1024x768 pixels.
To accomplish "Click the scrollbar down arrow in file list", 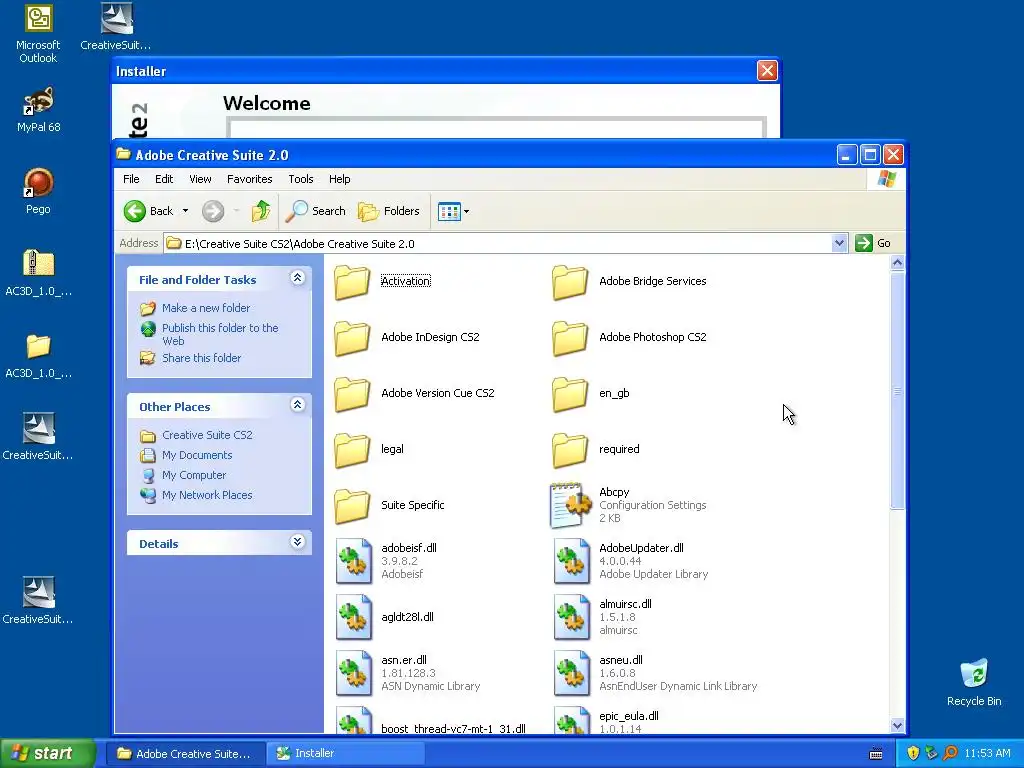I will pos(897,726).
